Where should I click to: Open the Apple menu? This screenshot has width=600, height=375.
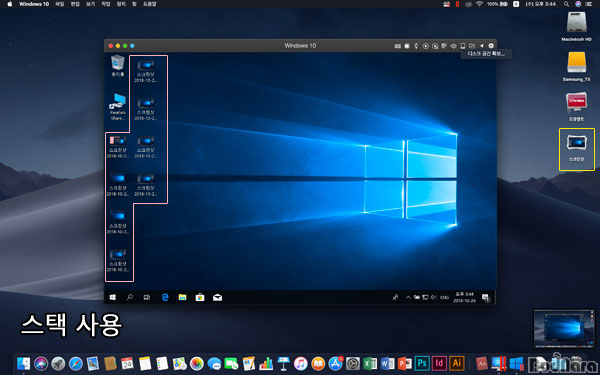click(x=10, y=4)
